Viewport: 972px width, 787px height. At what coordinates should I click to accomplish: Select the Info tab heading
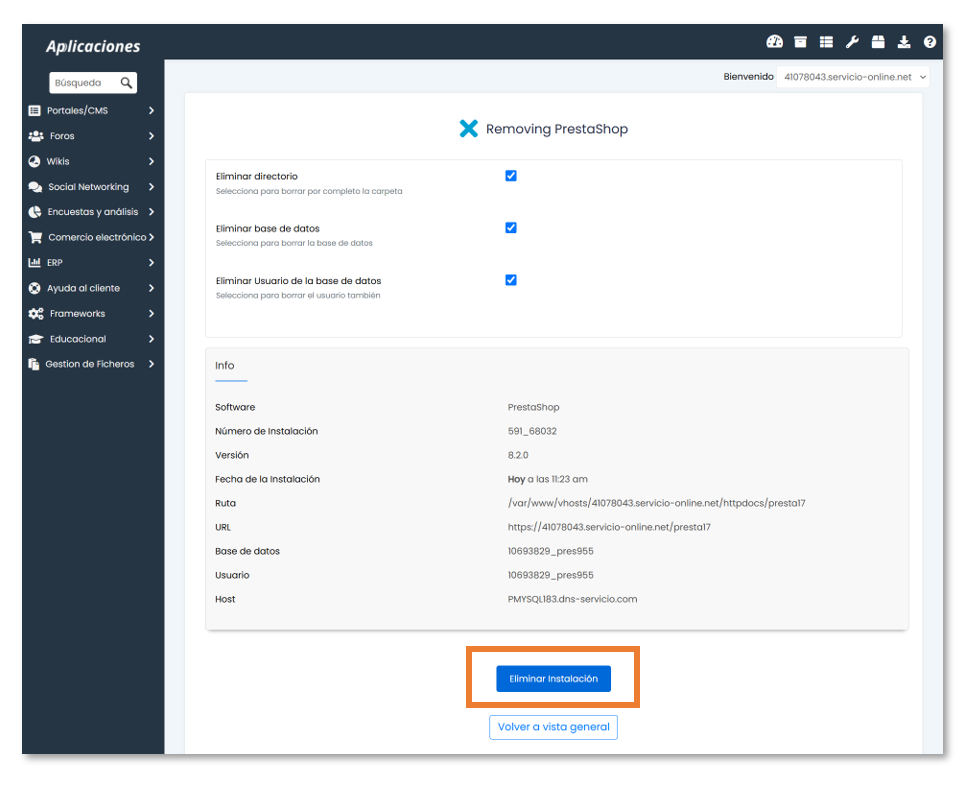pos(224,366)
